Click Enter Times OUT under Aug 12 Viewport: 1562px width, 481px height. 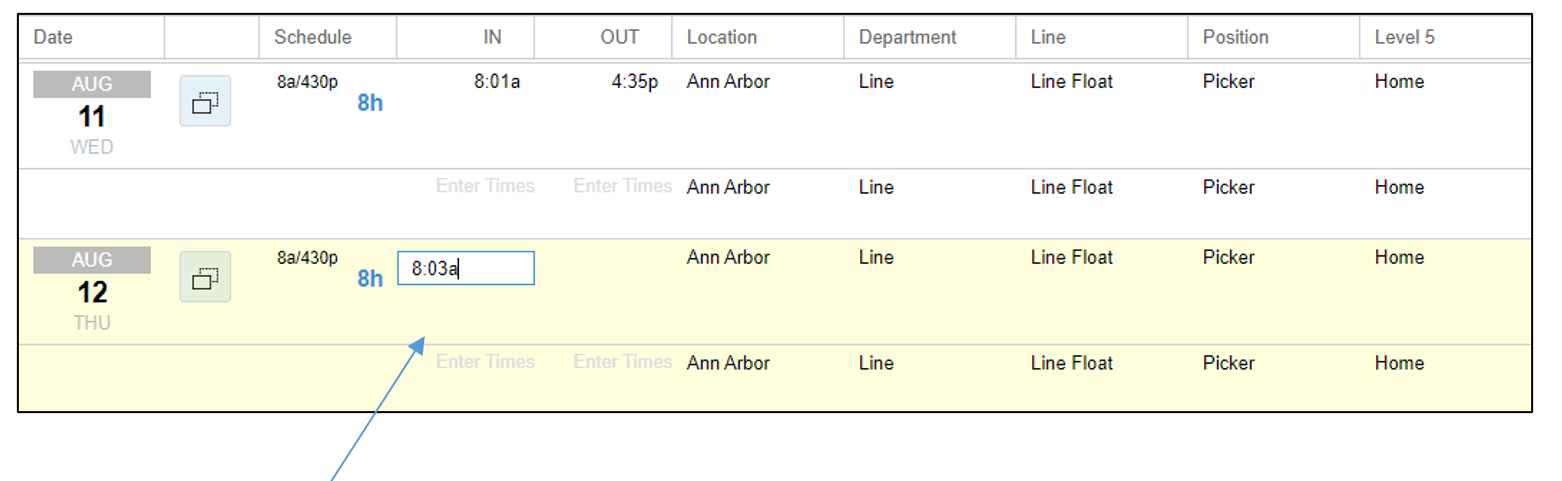(x=623, y=361)
